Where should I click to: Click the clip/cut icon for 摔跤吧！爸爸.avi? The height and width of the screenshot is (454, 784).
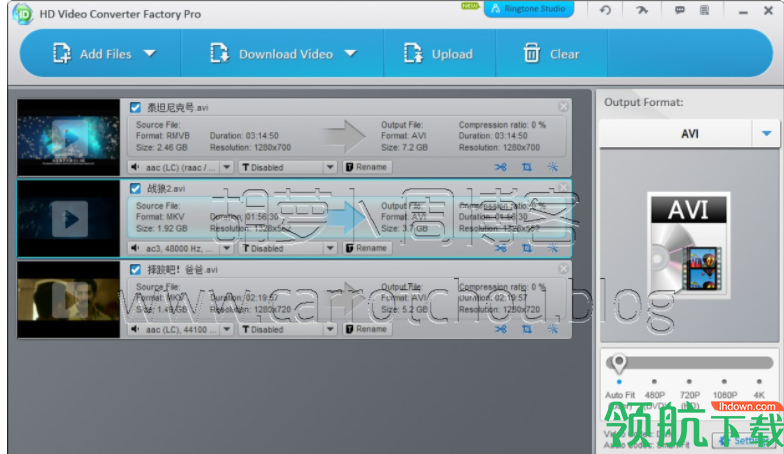click(500, 329)
